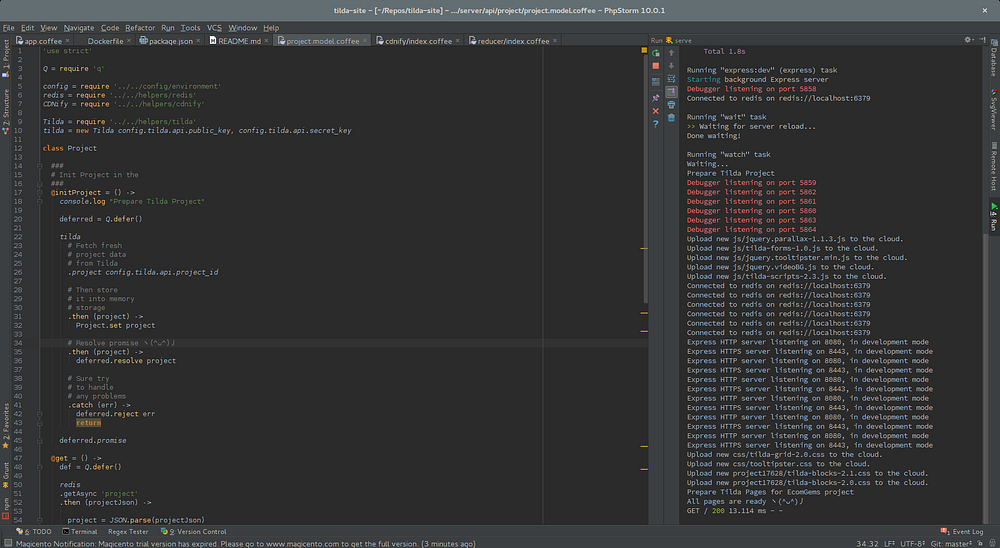Click fold marker at line 54 JSON.parse
Image resolution: width=1000 pixels, height=548 pixels.
coord(40,520)
